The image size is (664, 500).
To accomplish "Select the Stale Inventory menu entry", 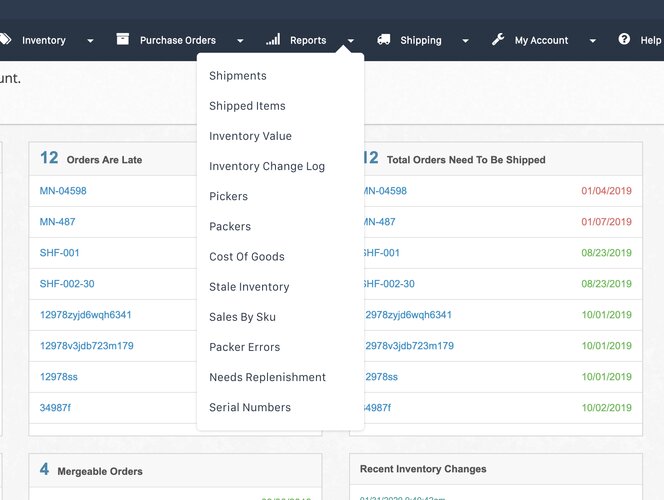I will point(249,287).
